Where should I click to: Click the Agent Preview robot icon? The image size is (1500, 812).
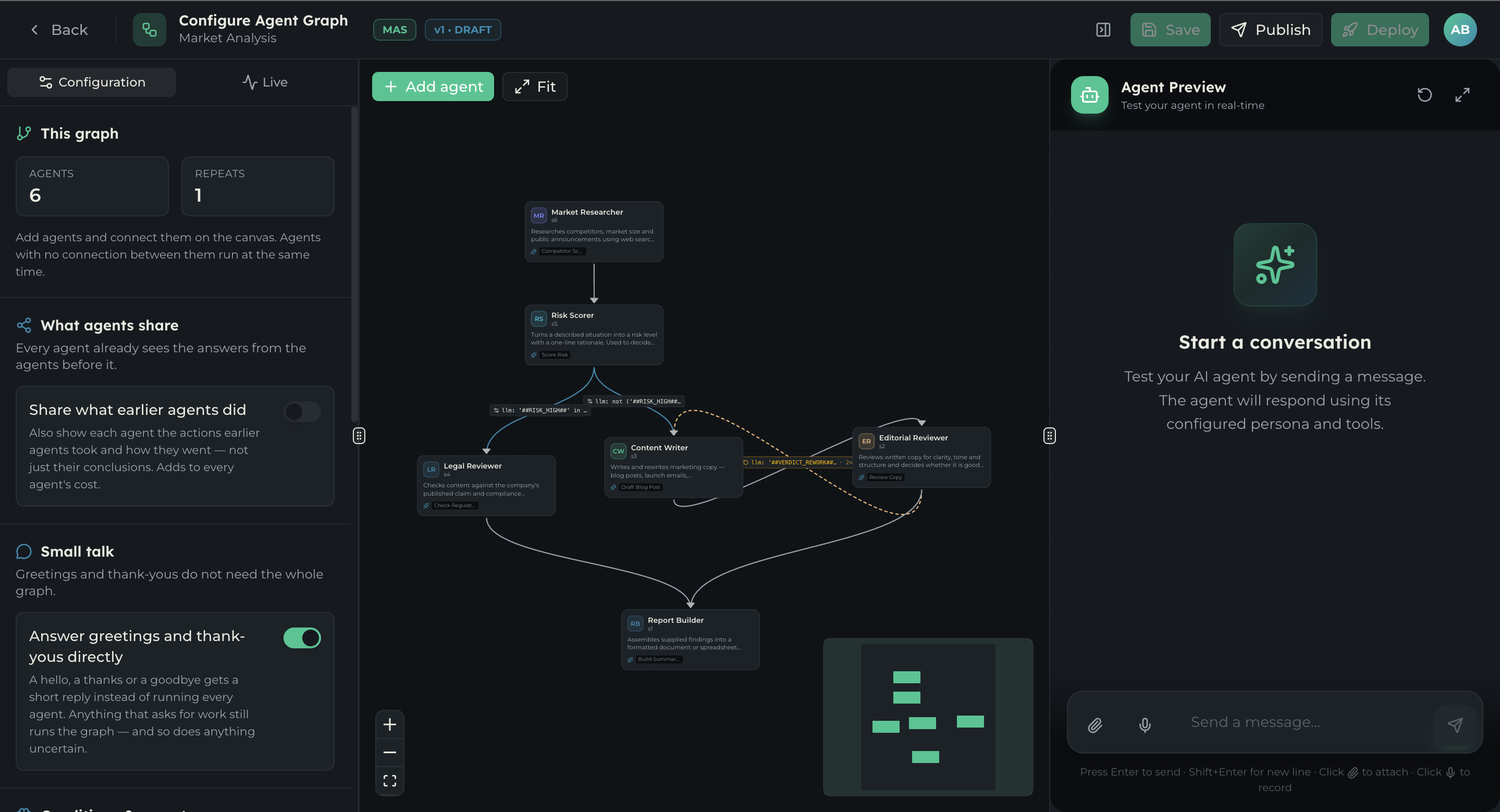[1089, 95]
